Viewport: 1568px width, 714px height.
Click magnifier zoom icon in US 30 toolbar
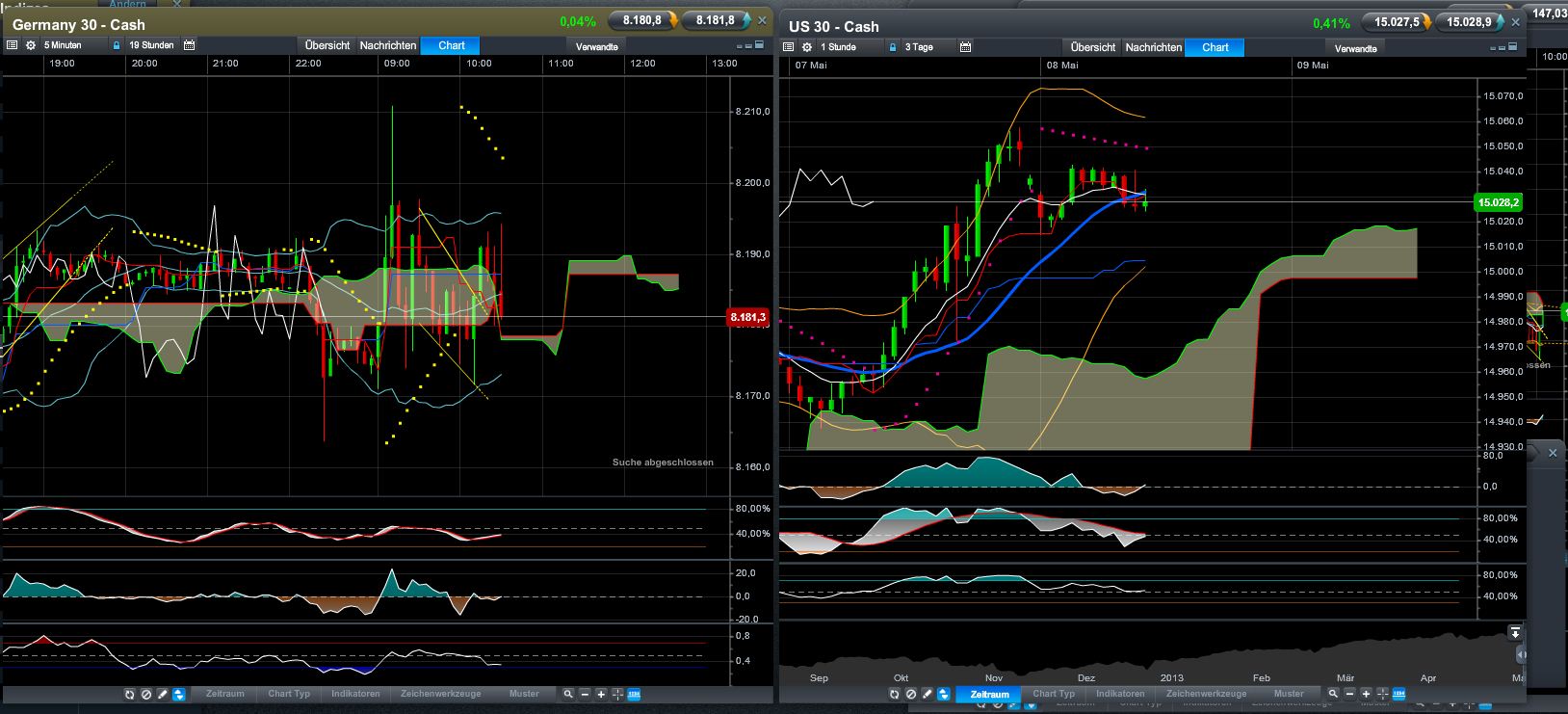coord(1333,694)
